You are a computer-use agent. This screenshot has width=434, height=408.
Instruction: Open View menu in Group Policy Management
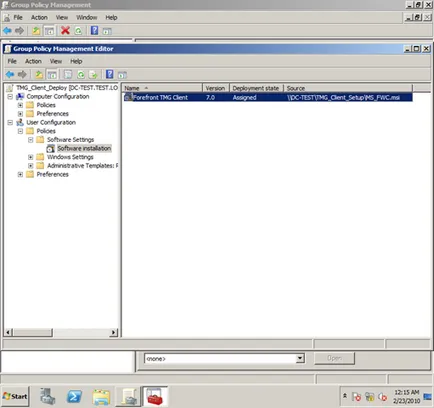pos(62,17)
